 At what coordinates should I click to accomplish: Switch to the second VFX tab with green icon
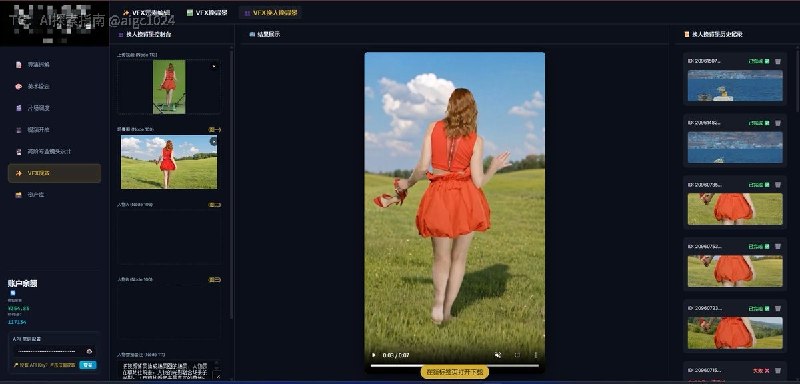tap(207, 13)
